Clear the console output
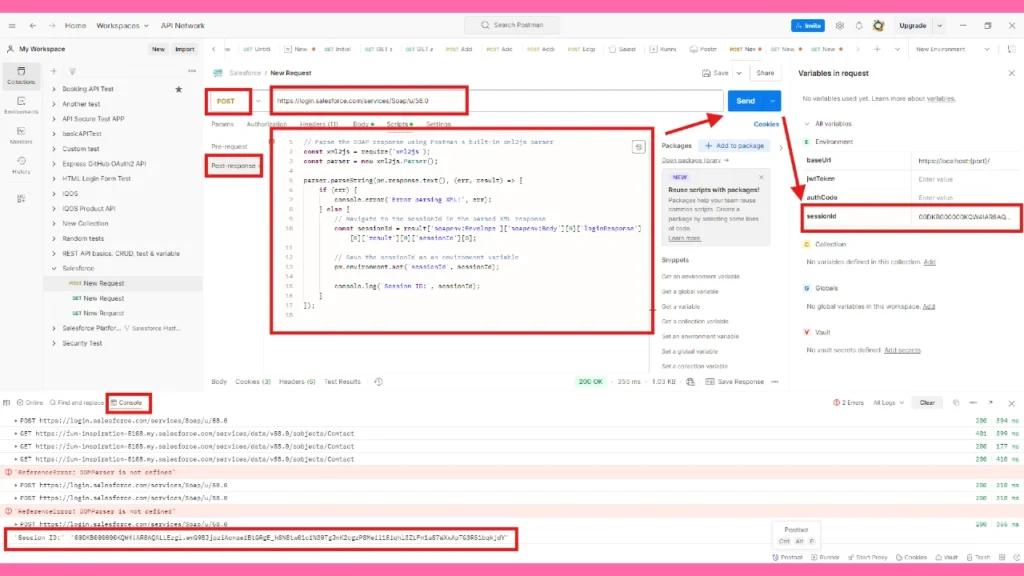This screenshot has width=1024, height=576. tap(927, 402)
